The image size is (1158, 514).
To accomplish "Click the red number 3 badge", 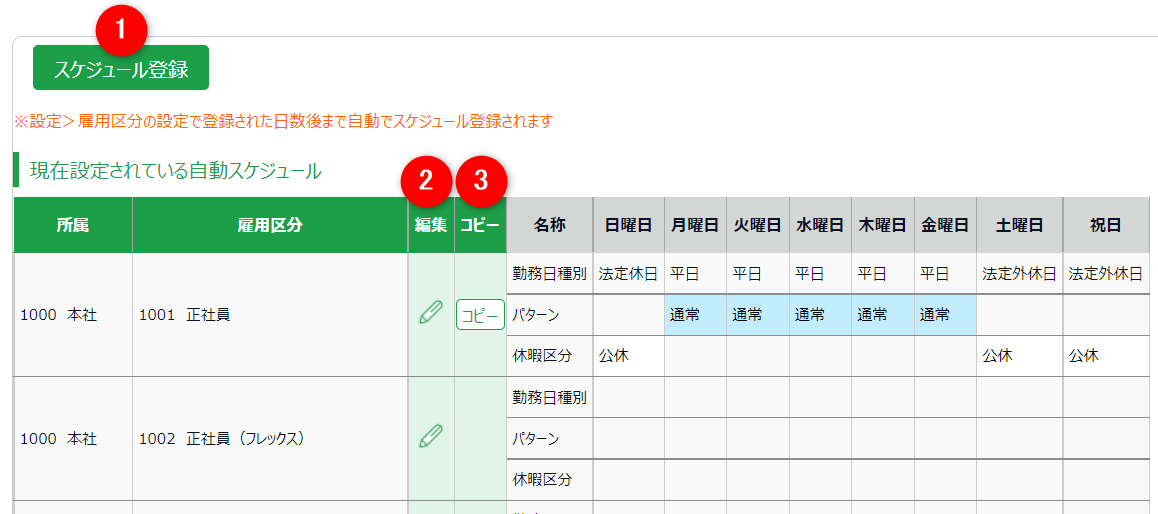I will 481,181.
